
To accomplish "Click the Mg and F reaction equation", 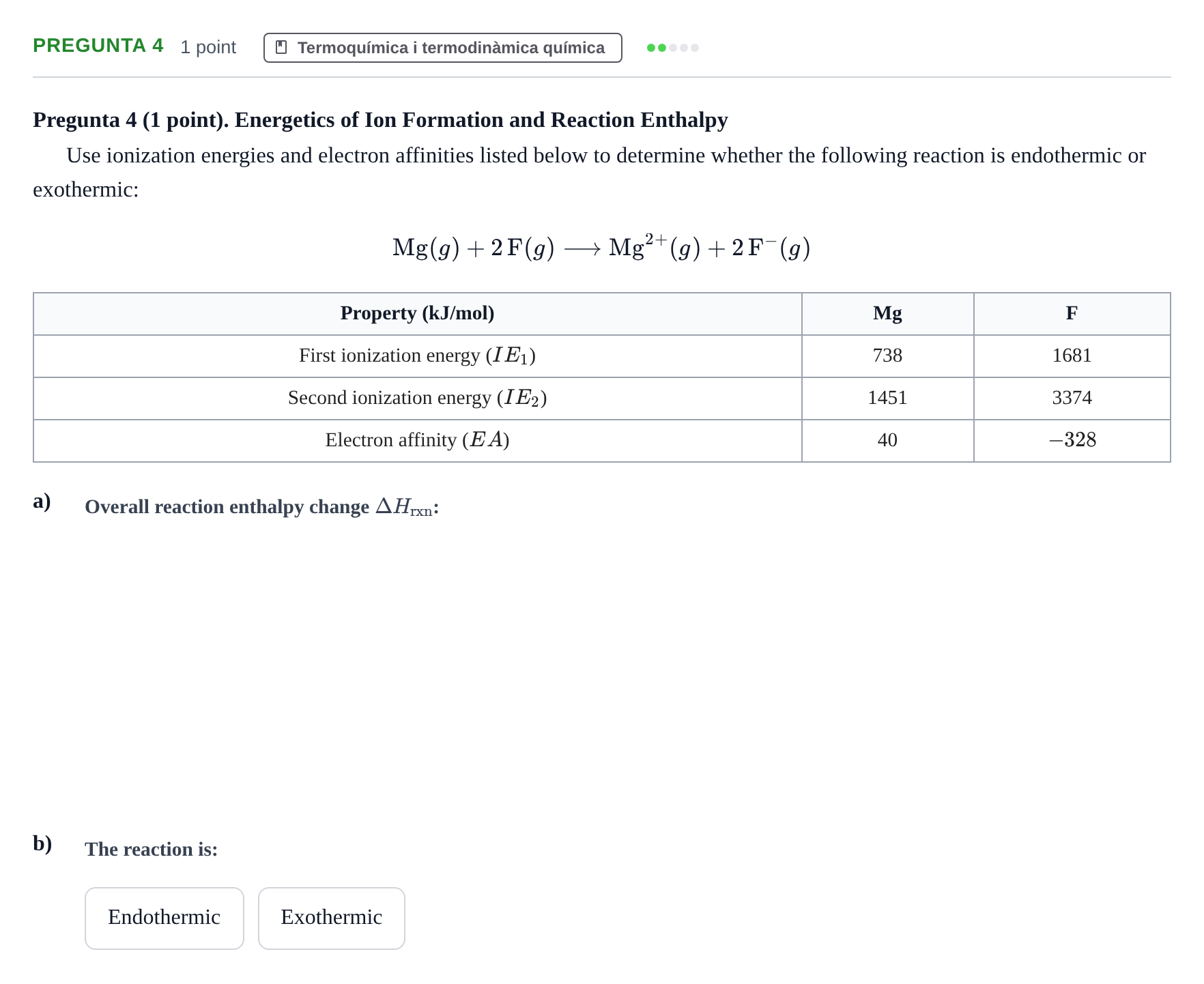I will coord(601,247).
